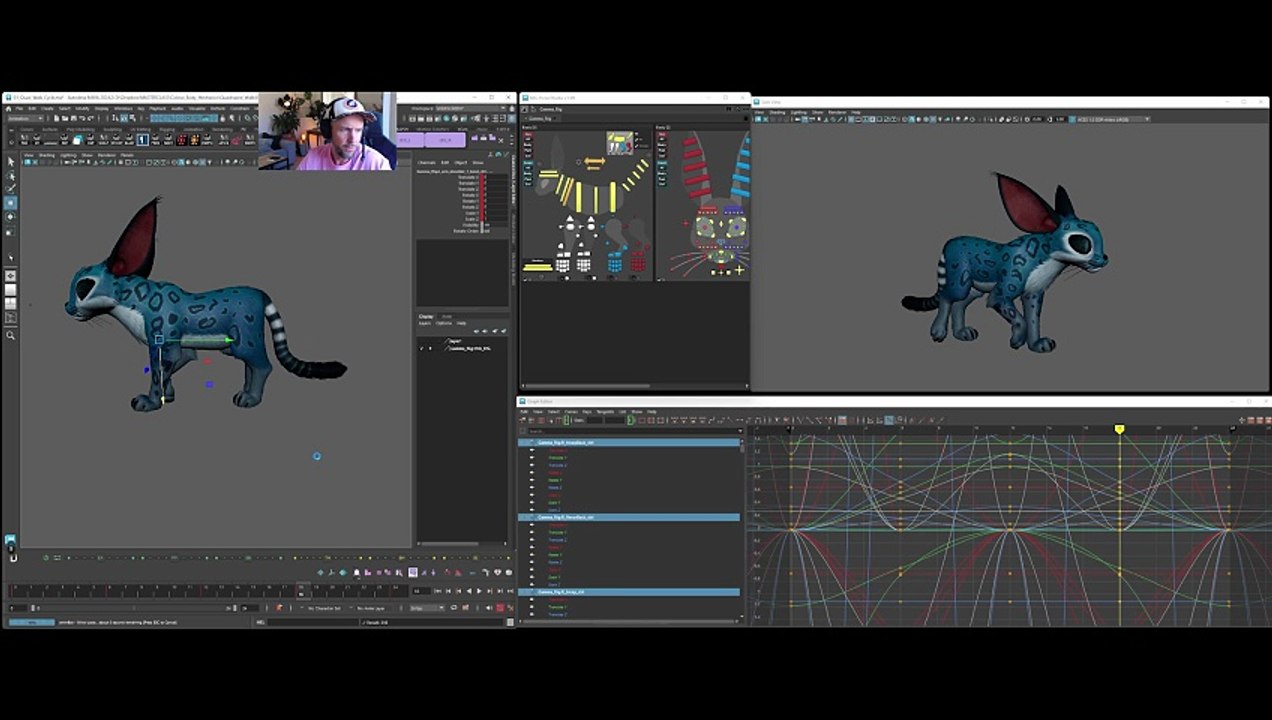Open the Animation menu set dropdown

[x=26, y=118]
